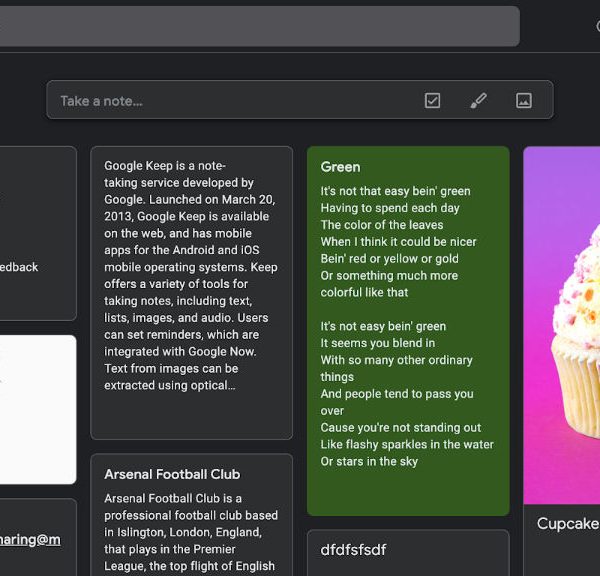The image size is (600, 576).
Task: Open the white image note on left
Action: pyautogui.click(x=37, y=409)
